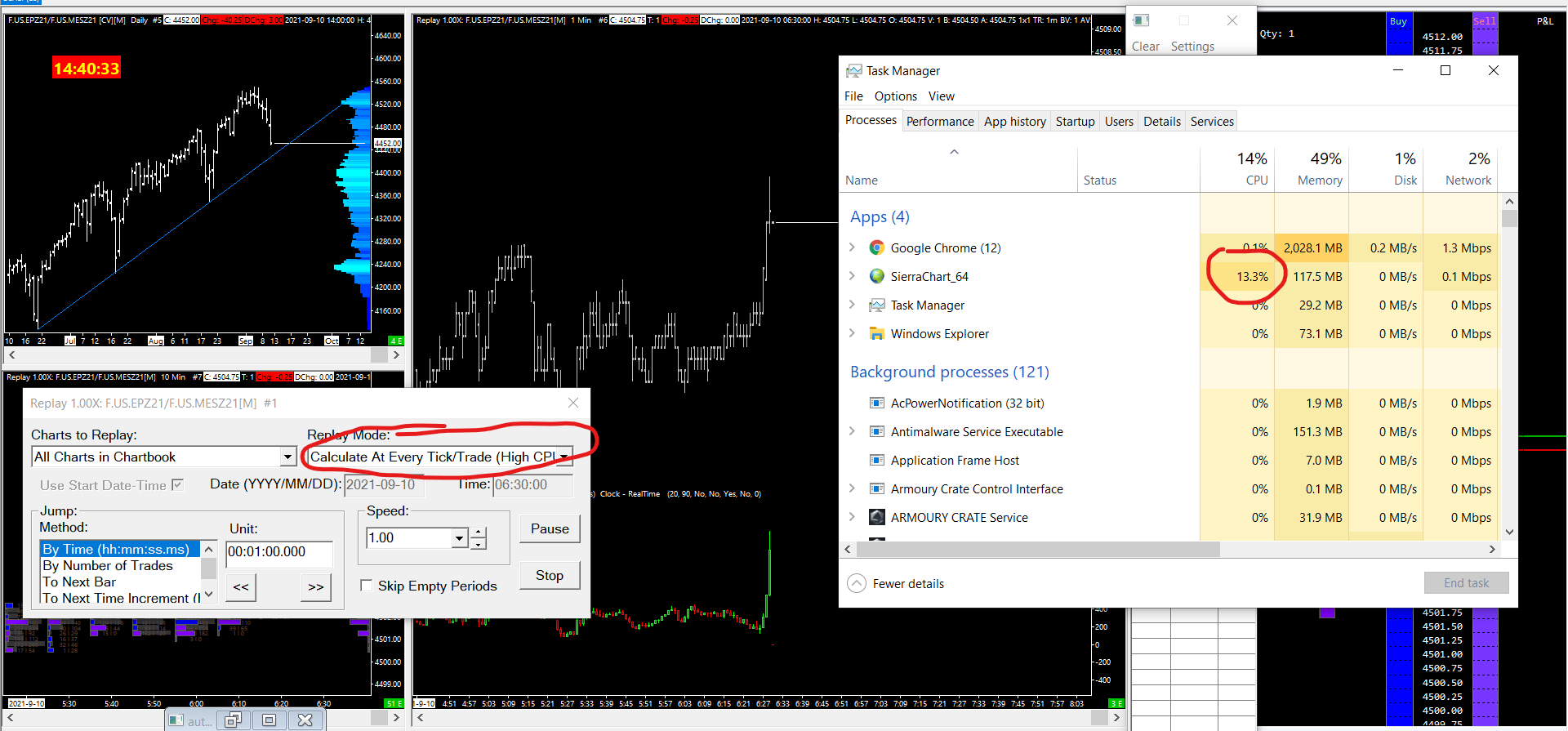Expand the Task Manager process row
This screenshot has height=731, width=1568.
[852, 305]
